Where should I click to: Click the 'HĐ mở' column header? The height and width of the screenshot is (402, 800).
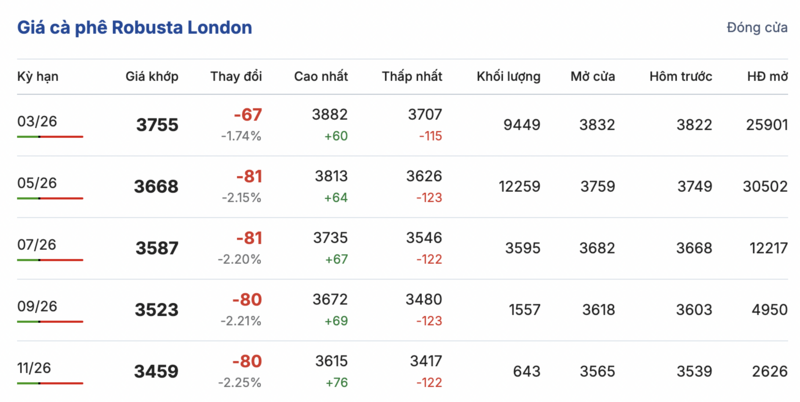click(x=767, y=77)
